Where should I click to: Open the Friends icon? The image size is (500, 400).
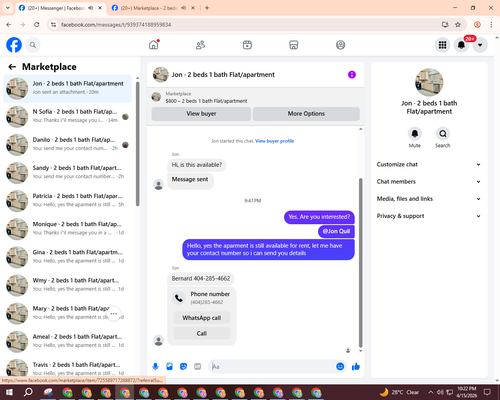(x=200, y=45)
